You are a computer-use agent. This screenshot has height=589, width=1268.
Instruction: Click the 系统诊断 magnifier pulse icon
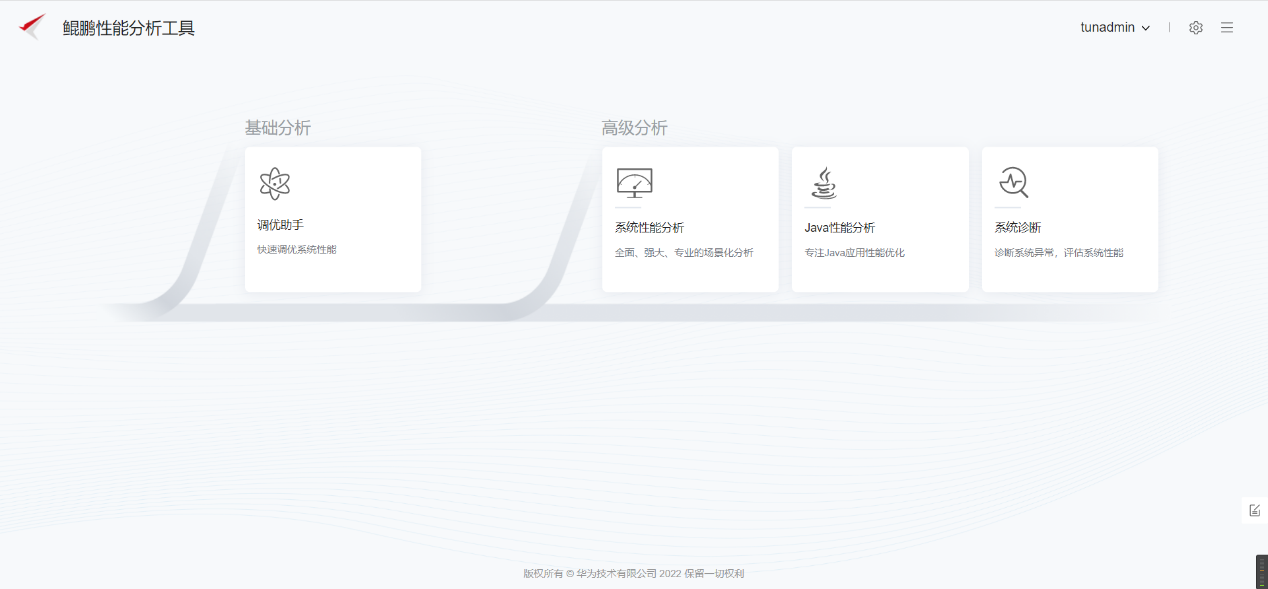coord(1013,183)
